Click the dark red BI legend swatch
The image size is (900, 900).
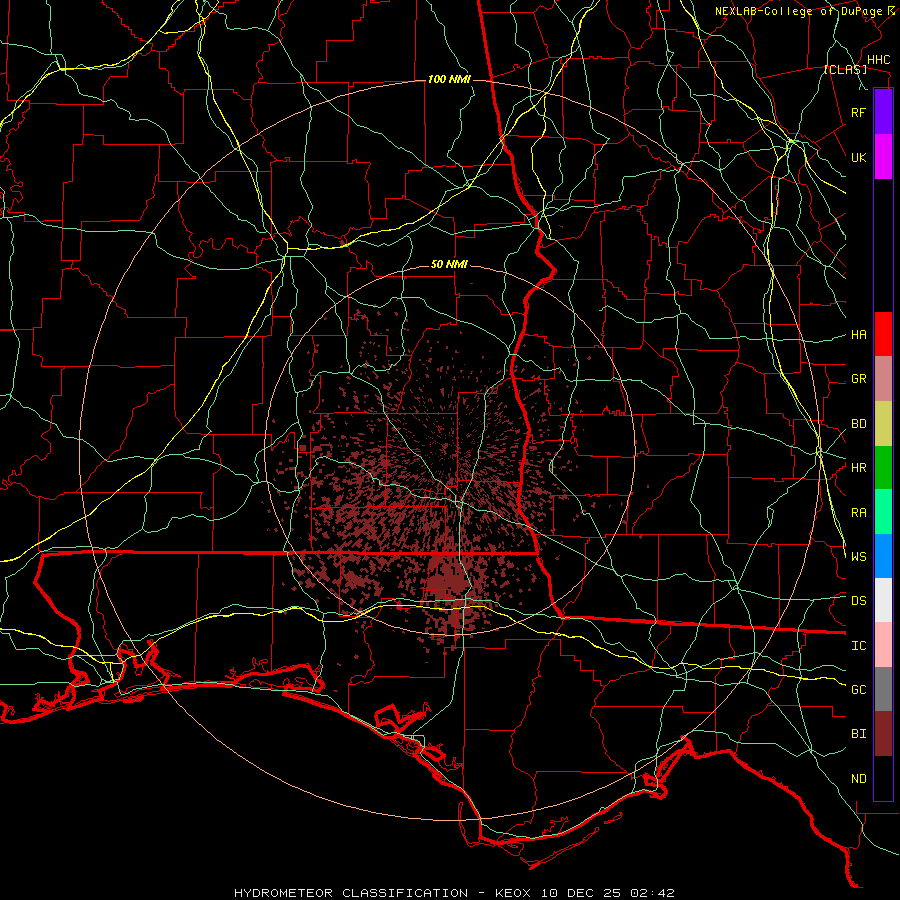883,734
